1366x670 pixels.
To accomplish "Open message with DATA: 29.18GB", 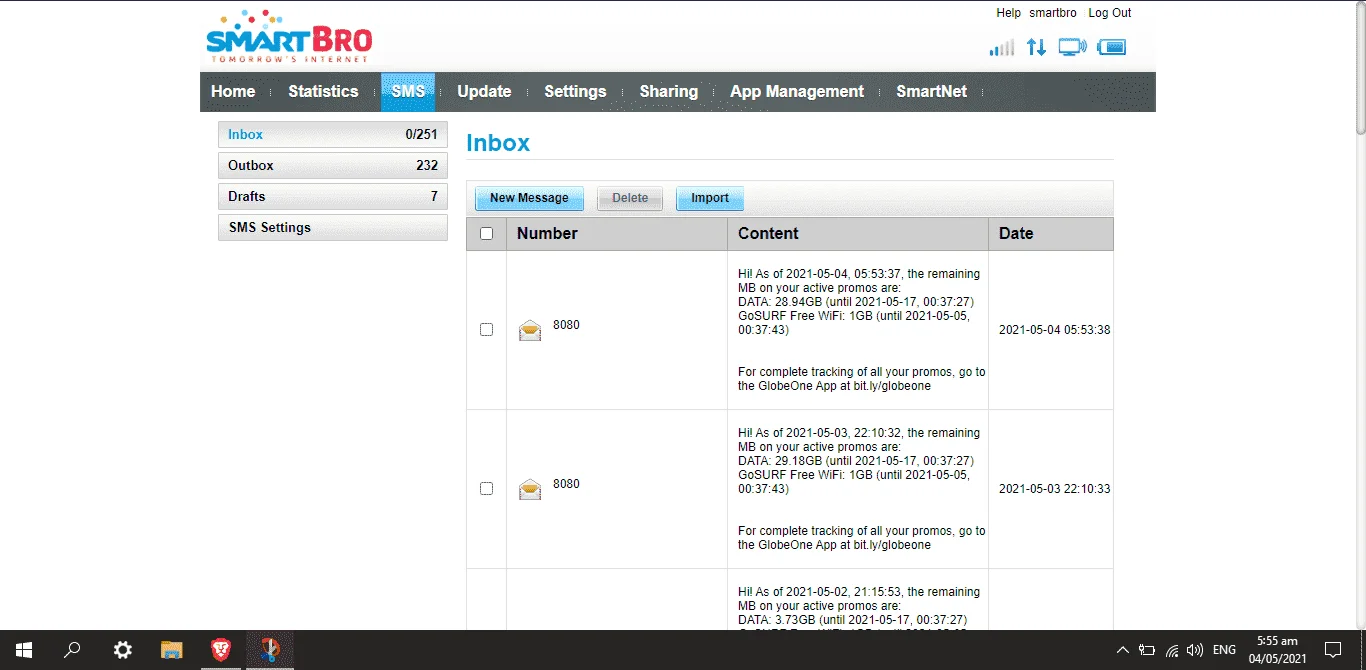I will [861, 488].
